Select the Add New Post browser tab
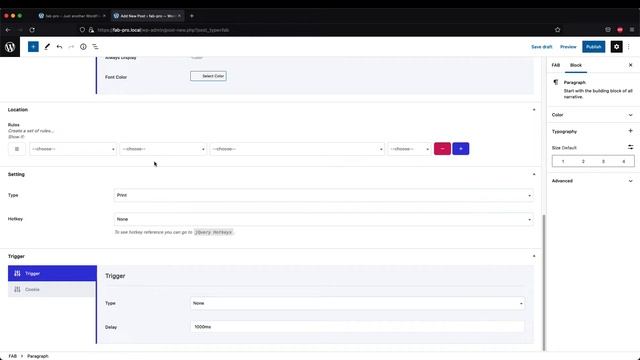Image resolution: width=640 pixels, height=360 pixels. click(x=146, y=16)
